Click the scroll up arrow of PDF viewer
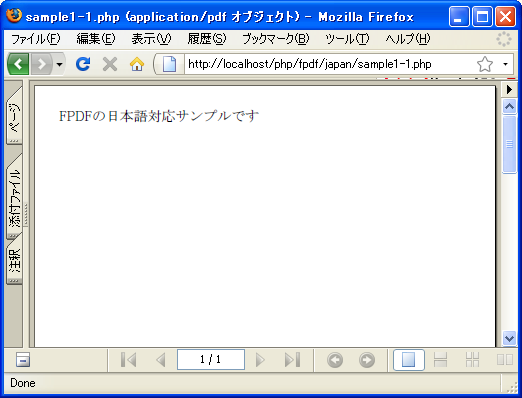Viewport: 522px width, 398px height. click(509, 107)
